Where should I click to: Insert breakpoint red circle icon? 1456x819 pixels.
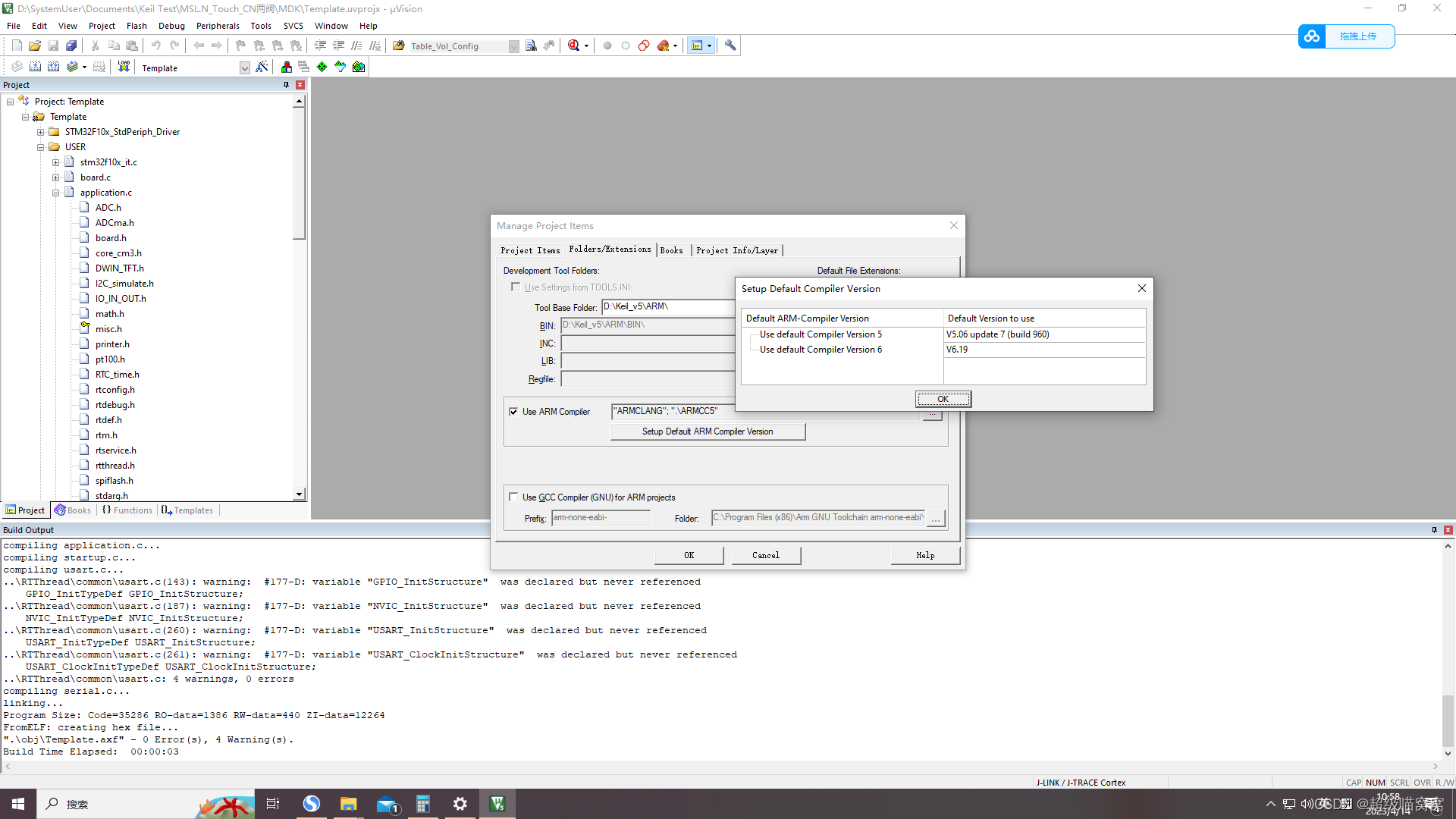[607, 45]
